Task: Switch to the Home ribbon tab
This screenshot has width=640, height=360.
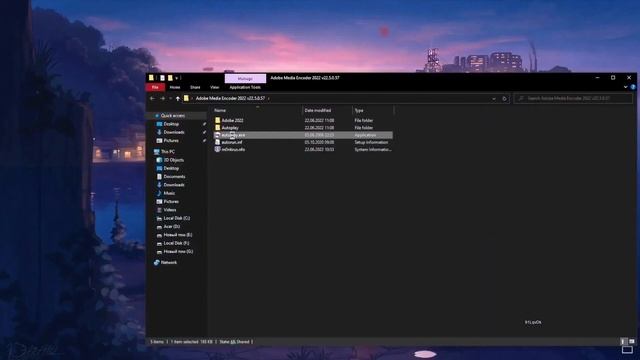Action: (x=175, y=87)
